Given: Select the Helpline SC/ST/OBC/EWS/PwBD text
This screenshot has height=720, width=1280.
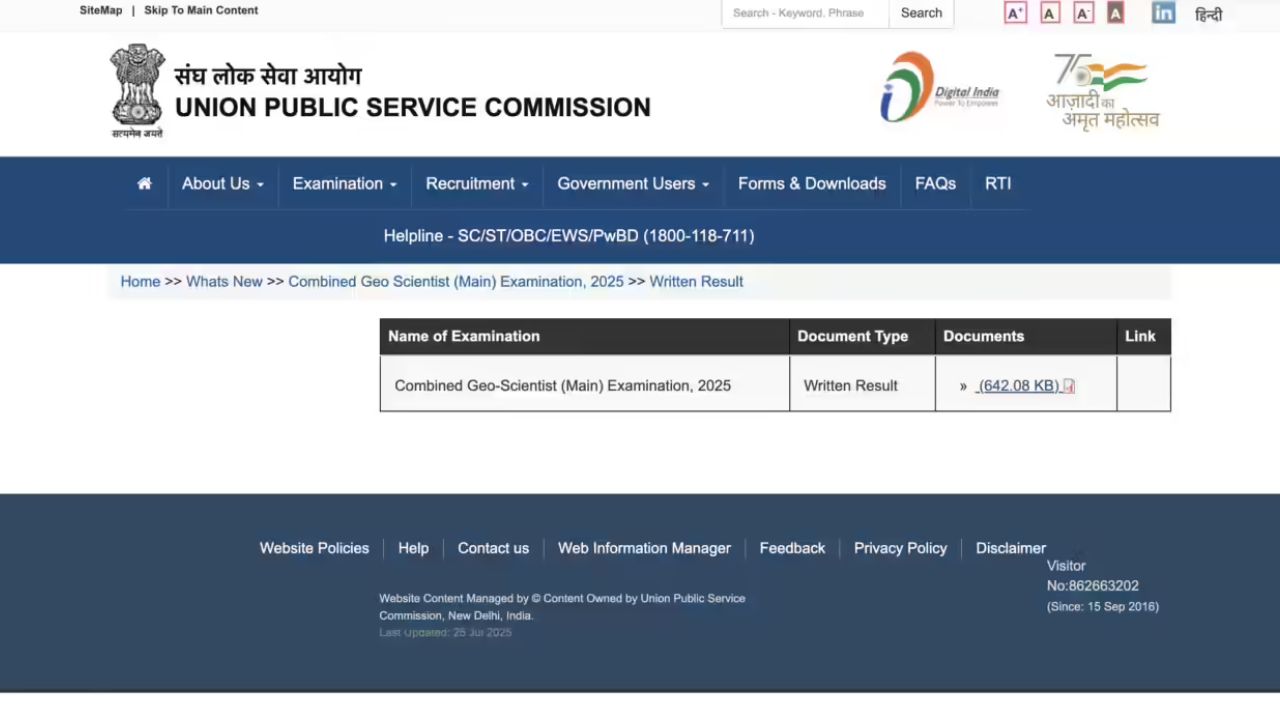Looking at the screenshot, I should 569,236.
